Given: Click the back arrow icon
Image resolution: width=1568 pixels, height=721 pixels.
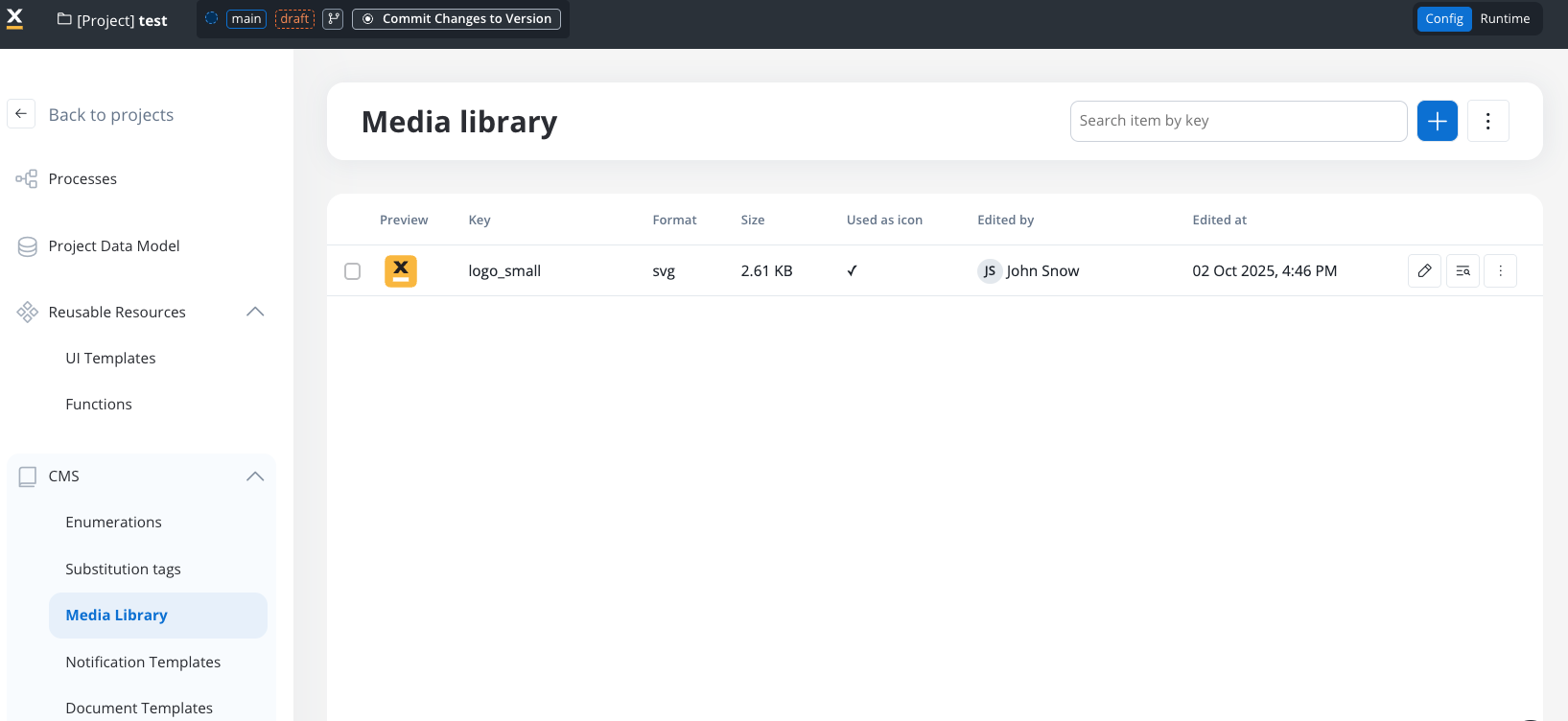Looking at the screenshot, I should (21, 114).
